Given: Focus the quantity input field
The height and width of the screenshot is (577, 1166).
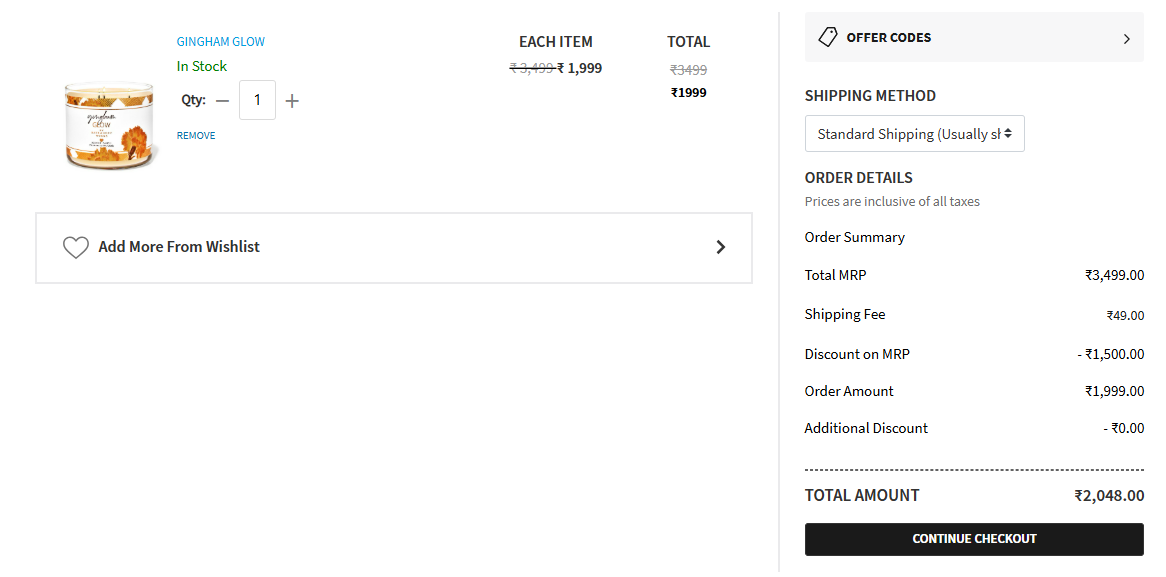Looking at the screenshot, I should (257, 100).
